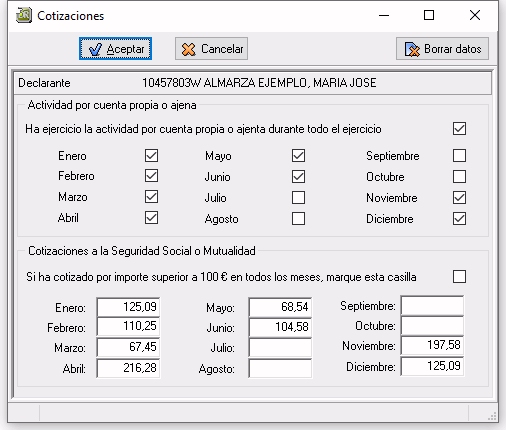Maximize the Cotizaciones window
Image resolution: width=506 pixels, height=430 pixels.
pos(429,15)
